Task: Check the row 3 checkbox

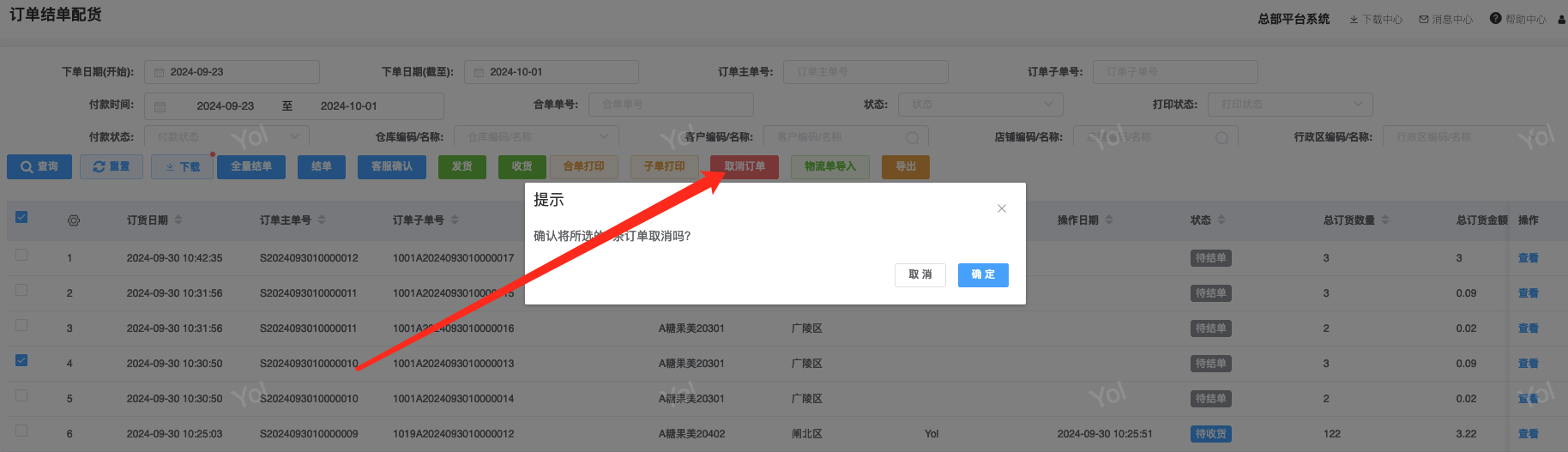Action: [x=21, y=325]
